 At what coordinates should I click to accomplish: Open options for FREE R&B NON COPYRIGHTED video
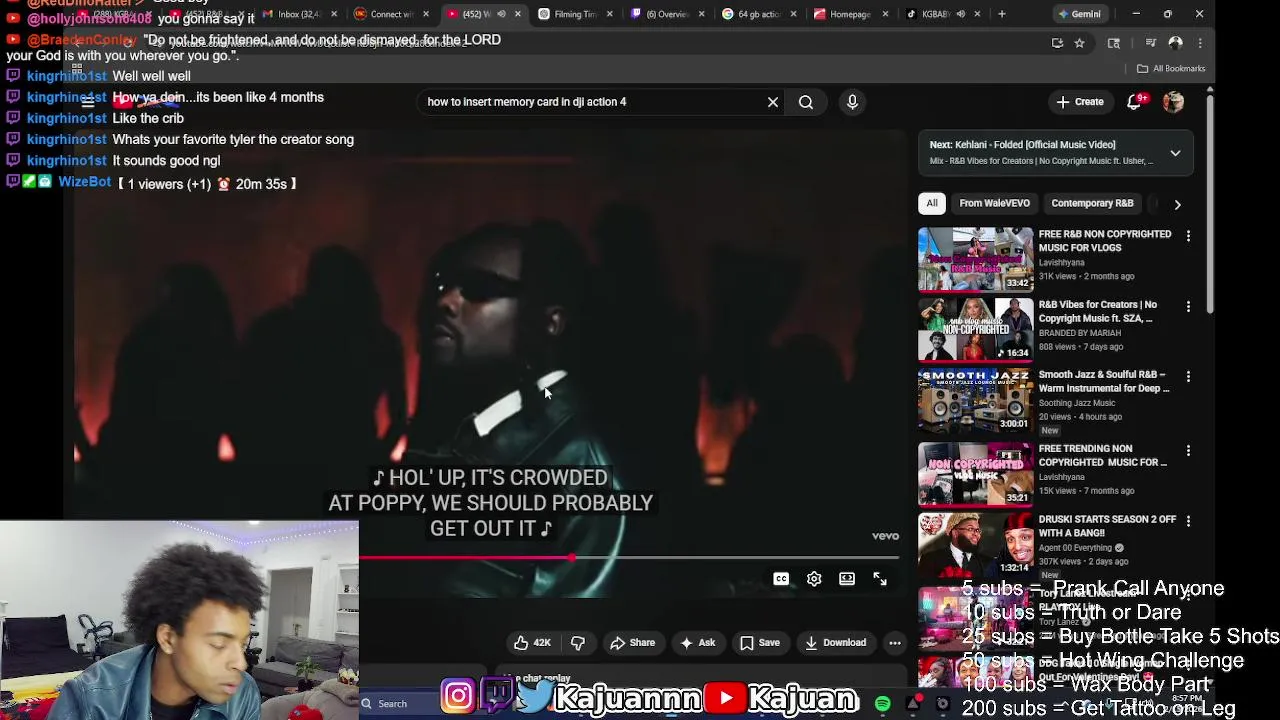point(1188,236)
